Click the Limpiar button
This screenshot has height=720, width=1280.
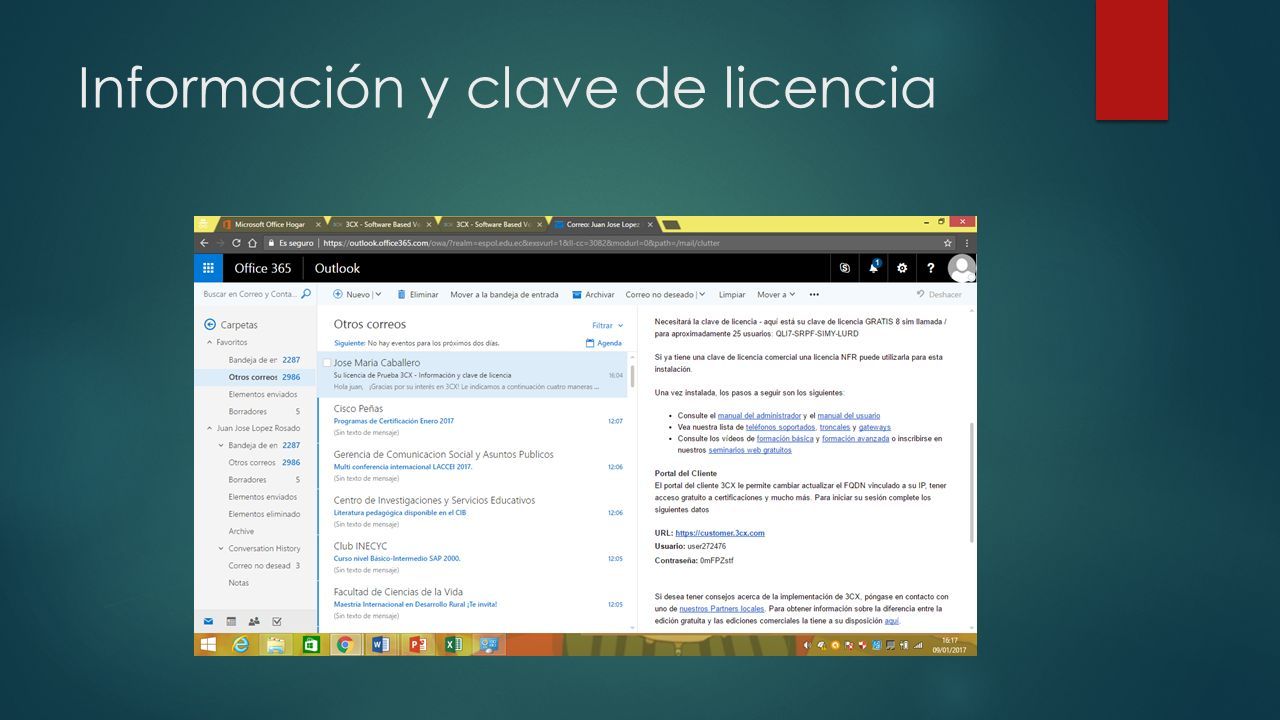coord(732,294)
